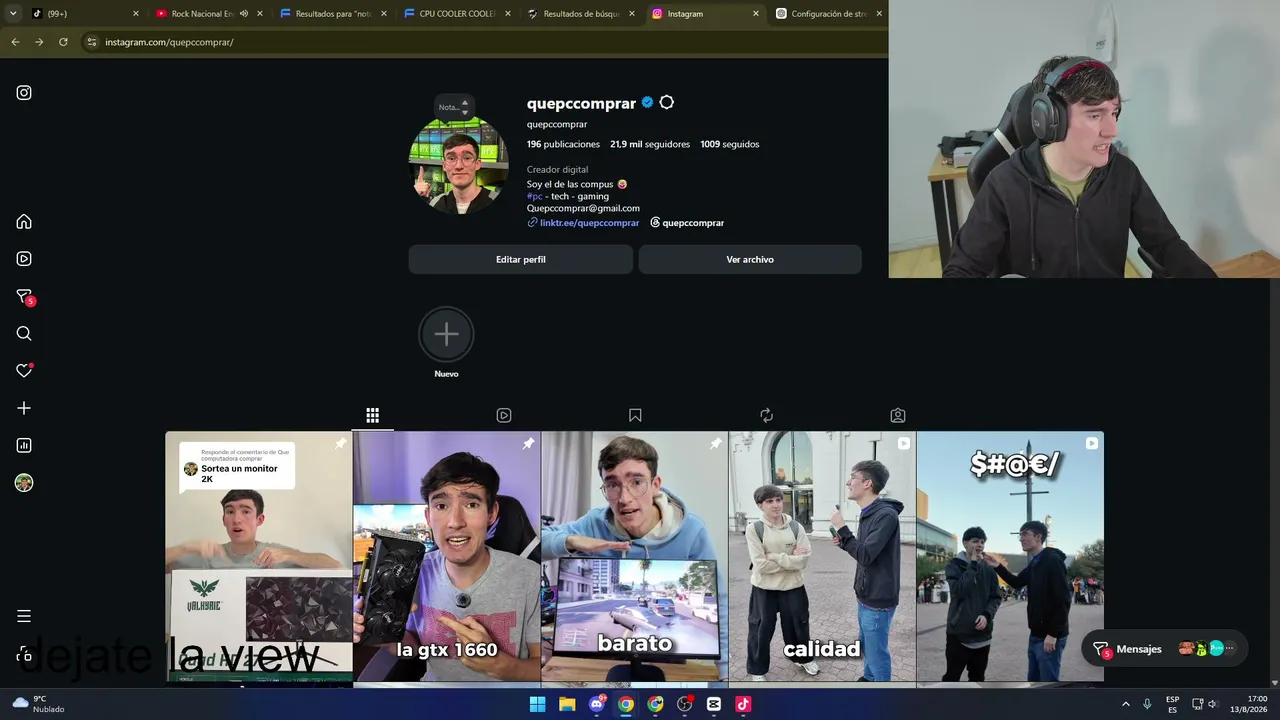This screenshot has width=1280, height=720.
Task: Click Editar perfil button
Action: pyautogui.click(x=521, y=260)
